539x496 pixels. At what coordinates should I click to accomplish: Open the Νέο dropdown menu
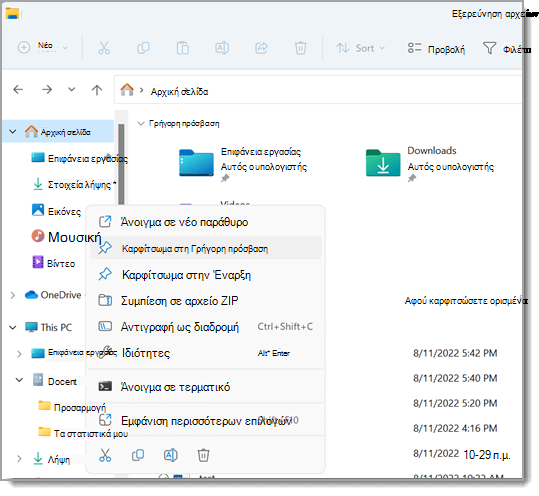[x=43, y=47]
